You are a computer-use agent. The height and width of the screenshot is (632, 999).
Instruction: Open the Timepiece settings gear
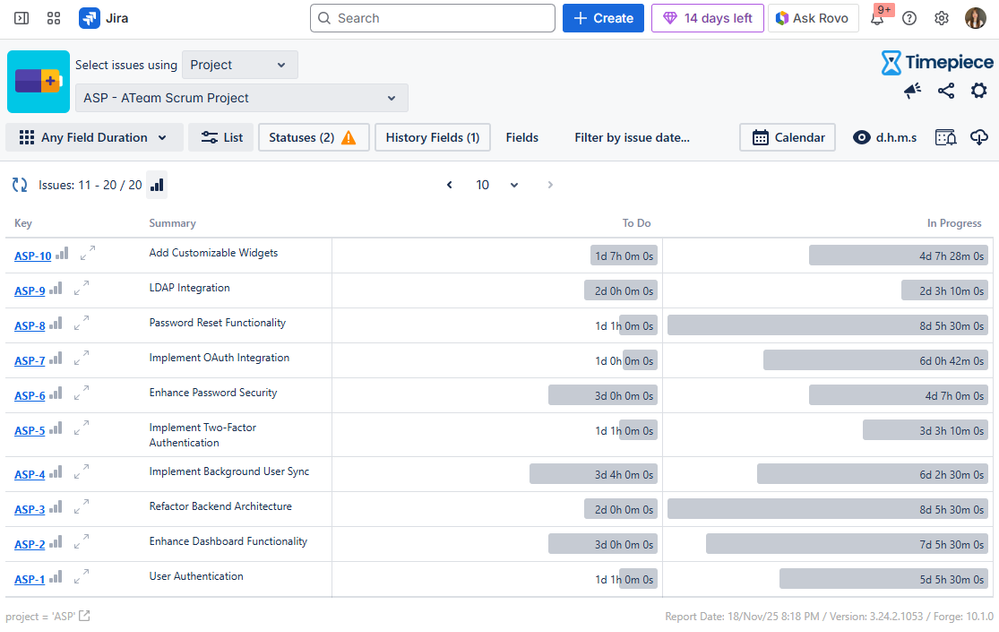click(978, 91)
